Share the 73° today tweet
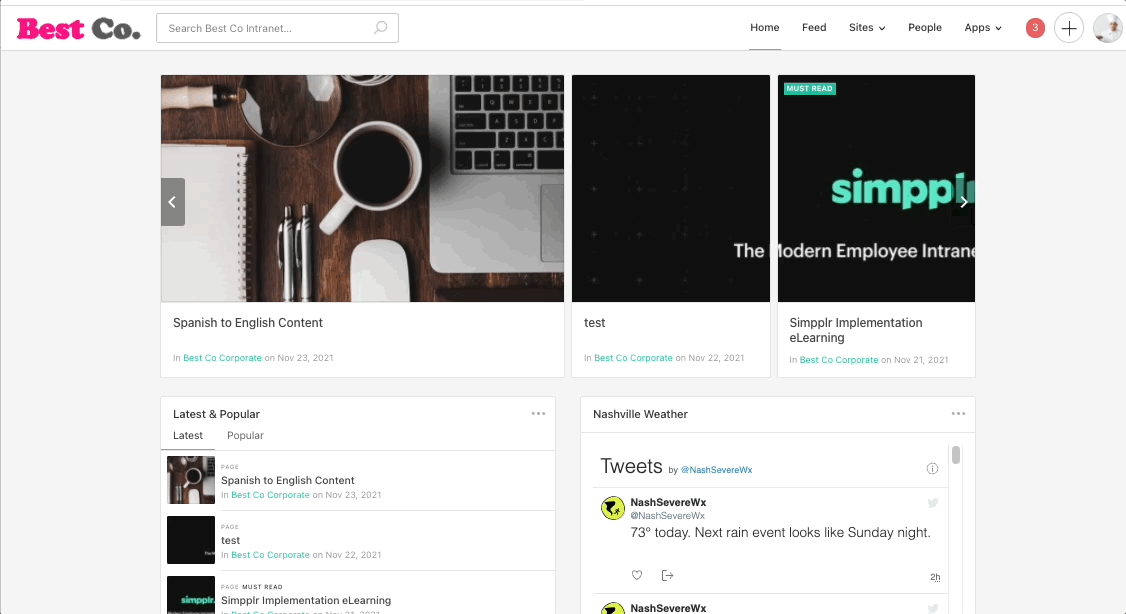Screen dimensions: 1126x614 (x=667, y=575)
